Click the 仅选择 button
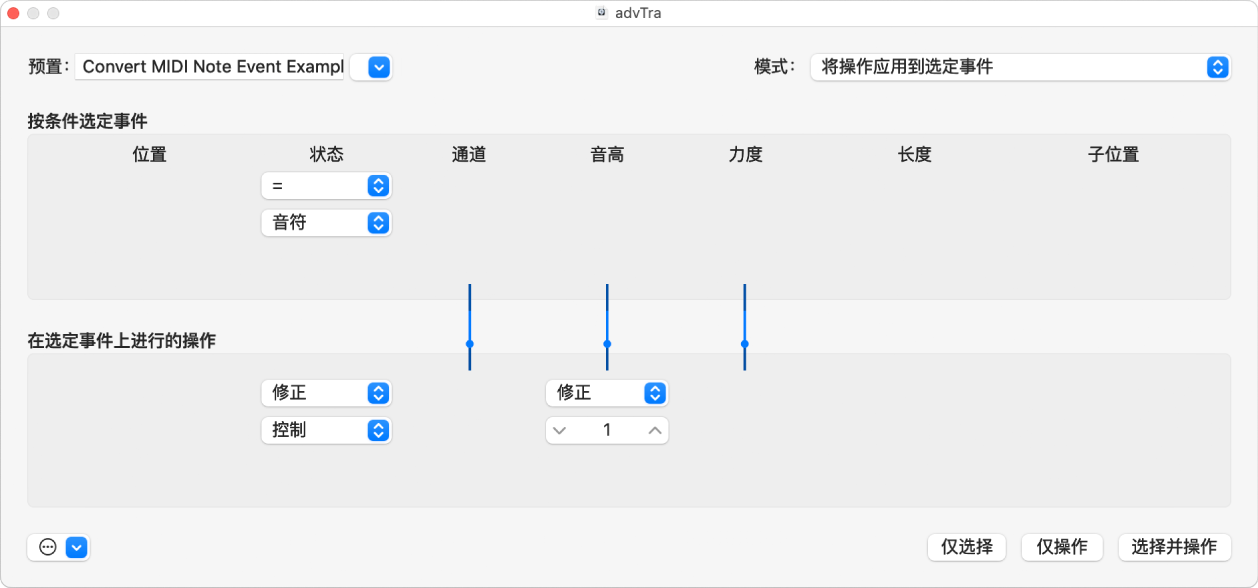 pyautogui.click(x=966, y=547)
